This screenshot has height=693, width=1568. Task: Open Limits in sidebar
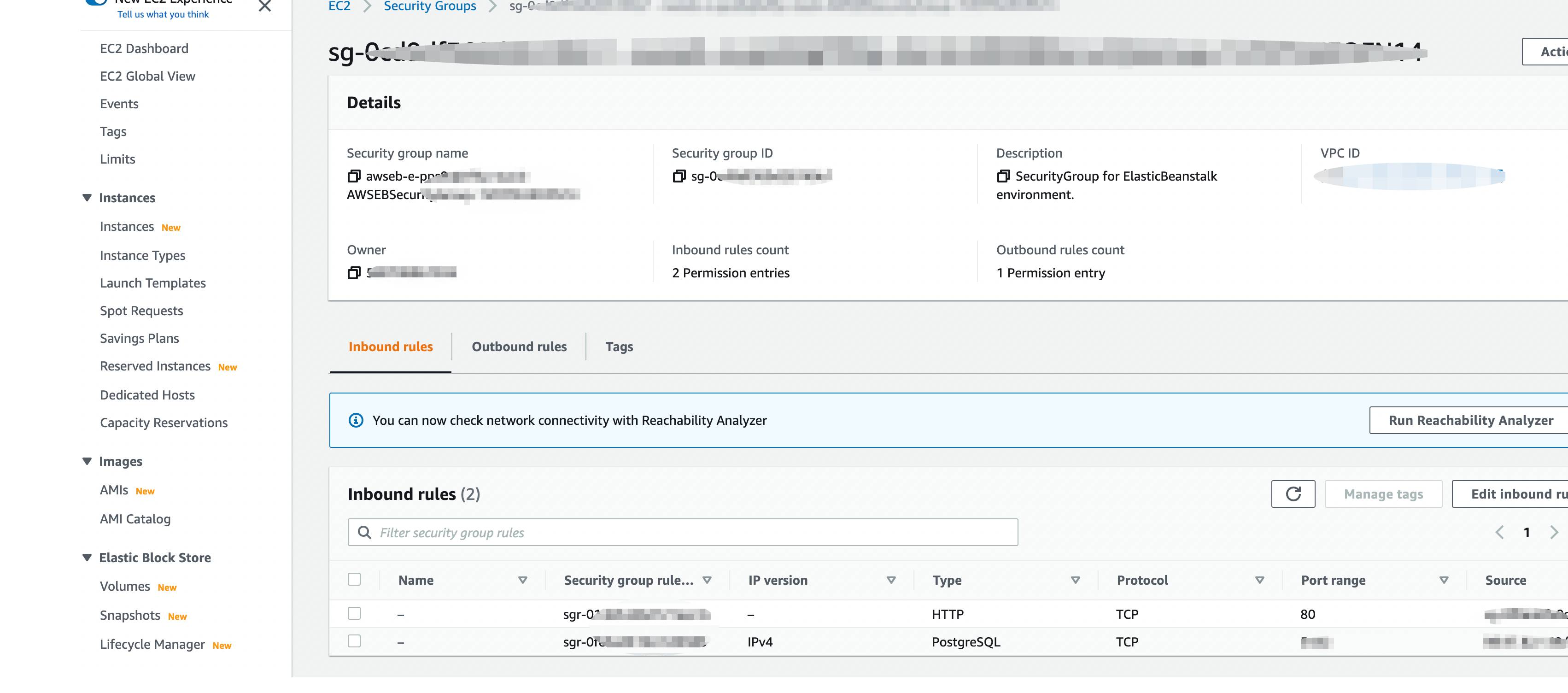click(117, 159)
